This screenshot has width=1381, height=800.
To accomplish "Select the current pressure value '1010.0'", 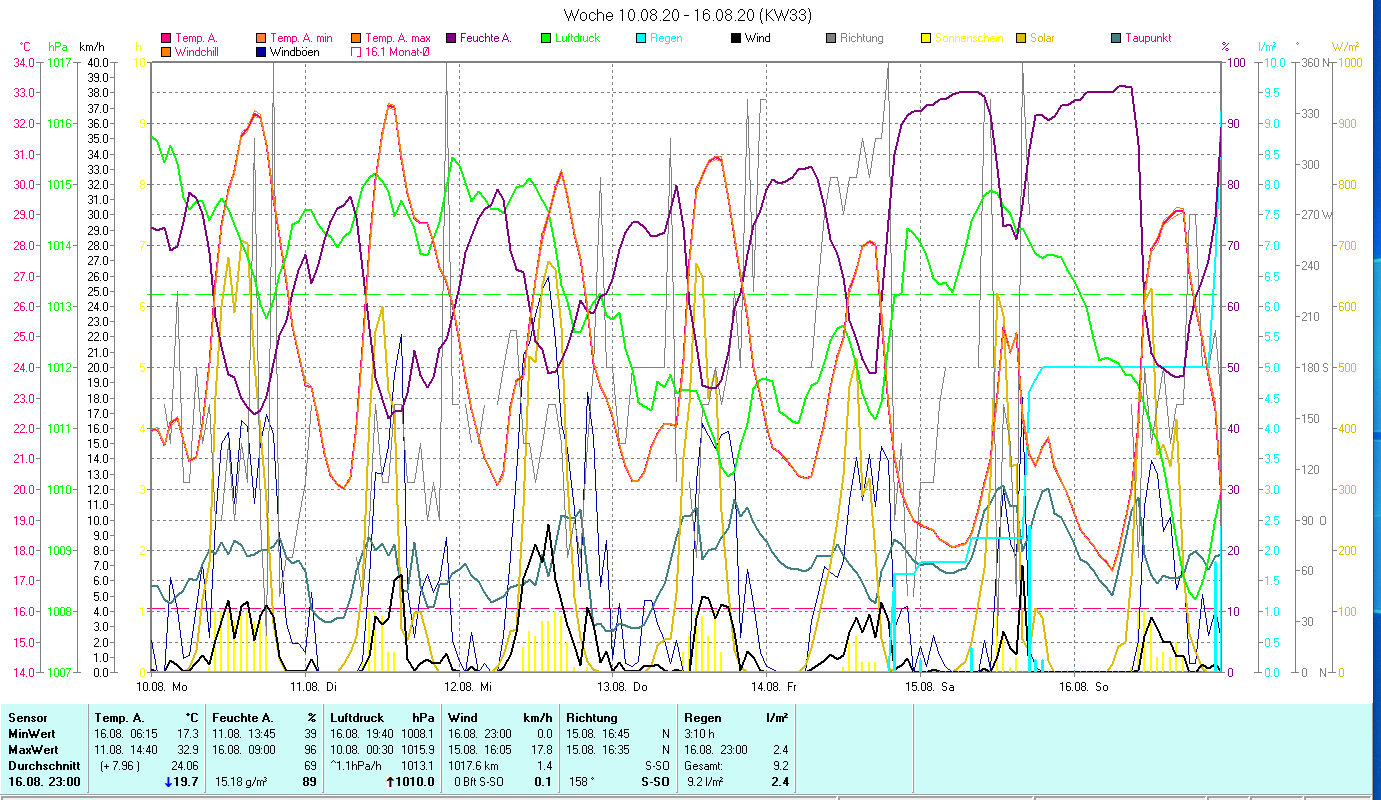I will coord(417,782).
